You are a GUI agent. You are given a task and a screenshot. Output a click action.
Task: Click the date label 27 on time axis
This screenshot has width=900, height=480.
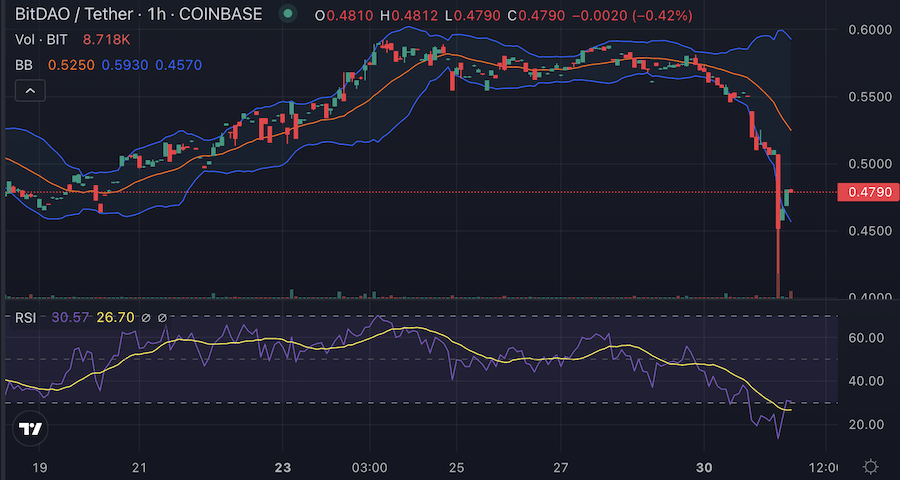[x=561, y=466]
